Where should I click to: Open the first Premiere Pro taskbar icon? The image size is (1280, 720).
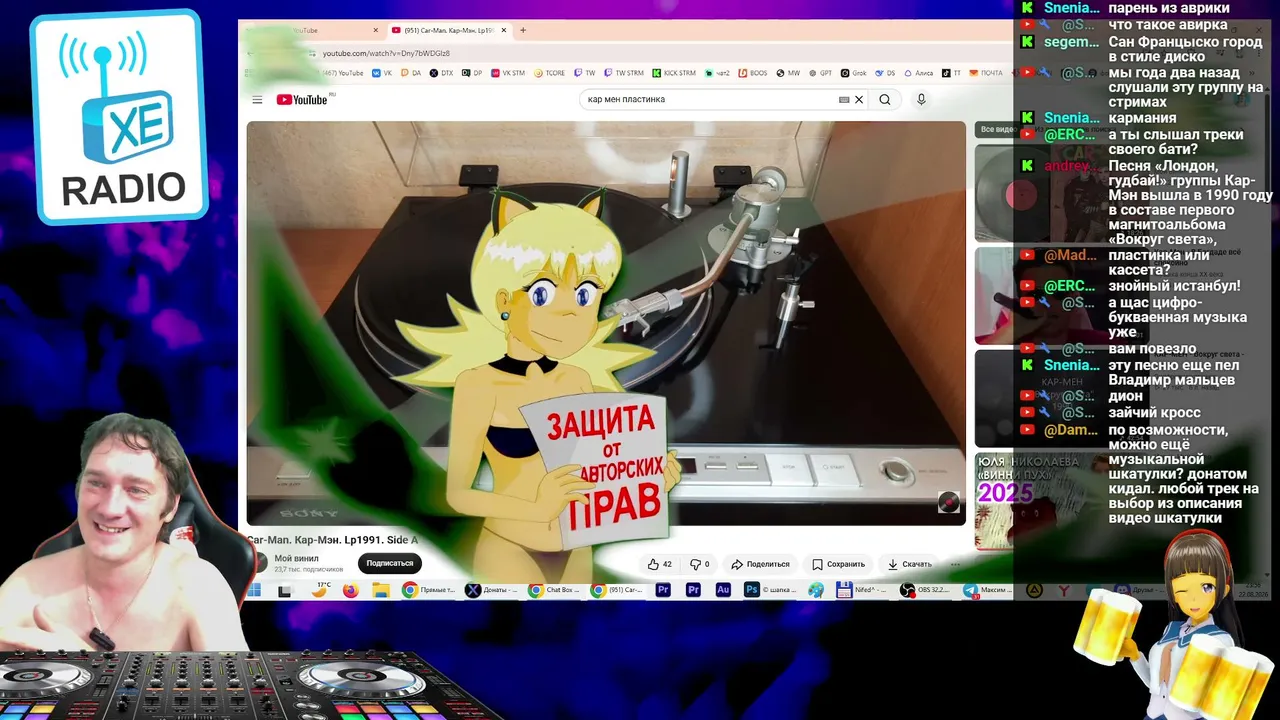(x=663, y=590)
